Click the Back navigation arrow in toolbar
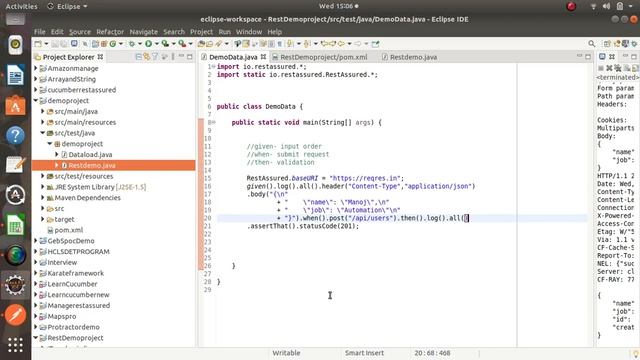 (x=341, y=44)
